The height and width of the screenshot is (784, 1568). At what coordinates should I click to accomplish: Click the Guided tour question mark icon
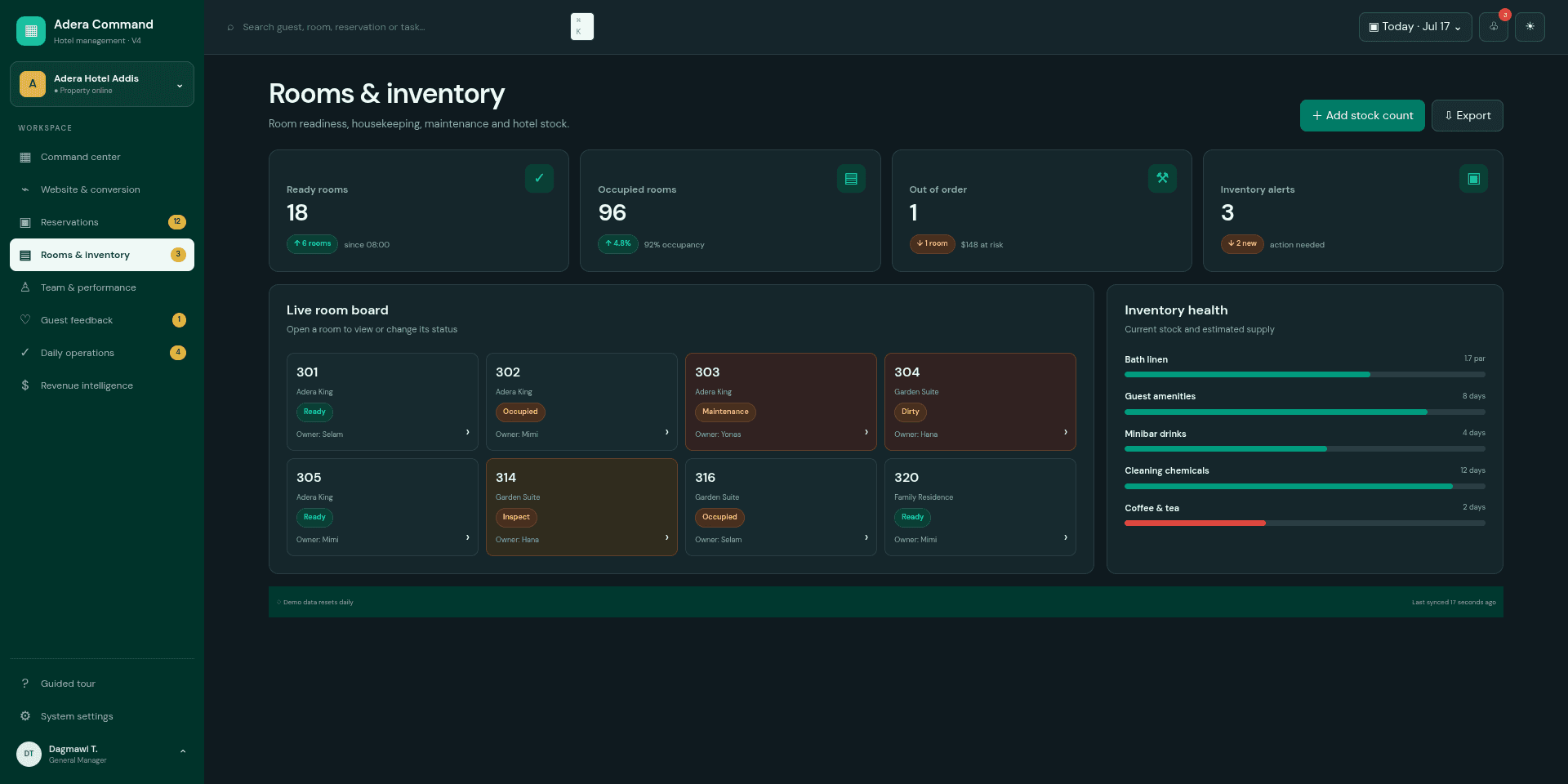(25, 684)
